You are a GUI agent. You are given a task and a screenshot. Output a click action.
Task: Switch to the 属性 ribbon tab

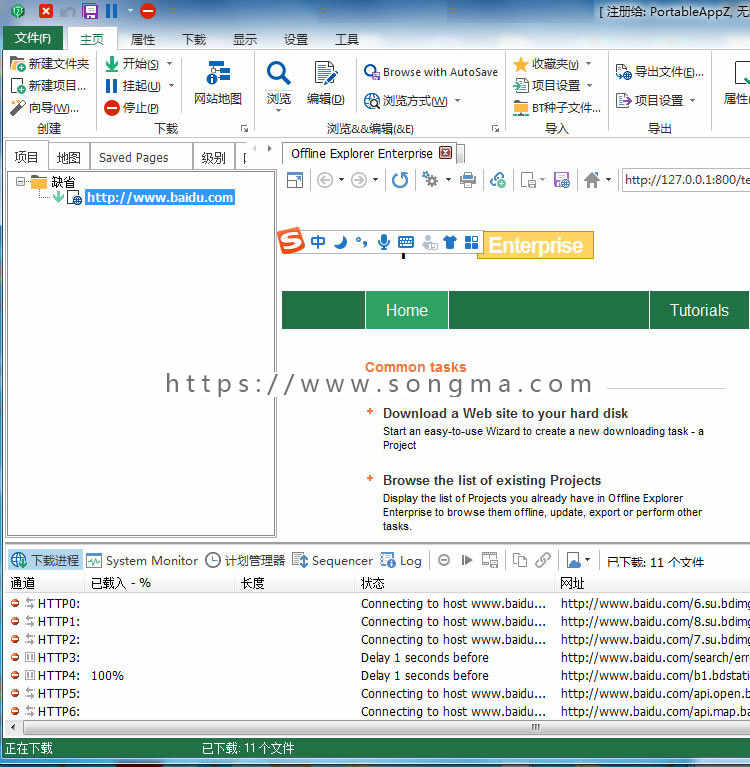click(x=143, y=39)
